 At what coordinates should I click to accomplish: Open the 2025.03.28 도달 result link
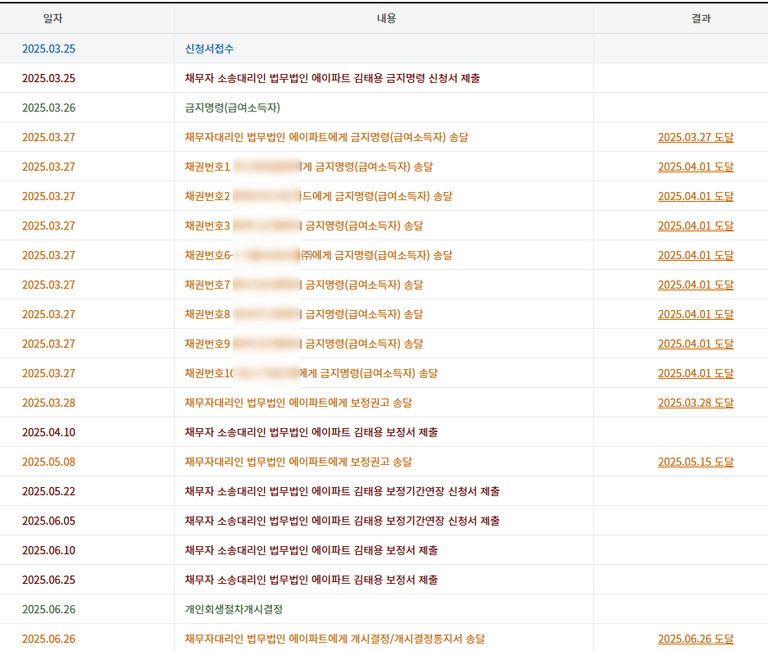click(695, 403)
